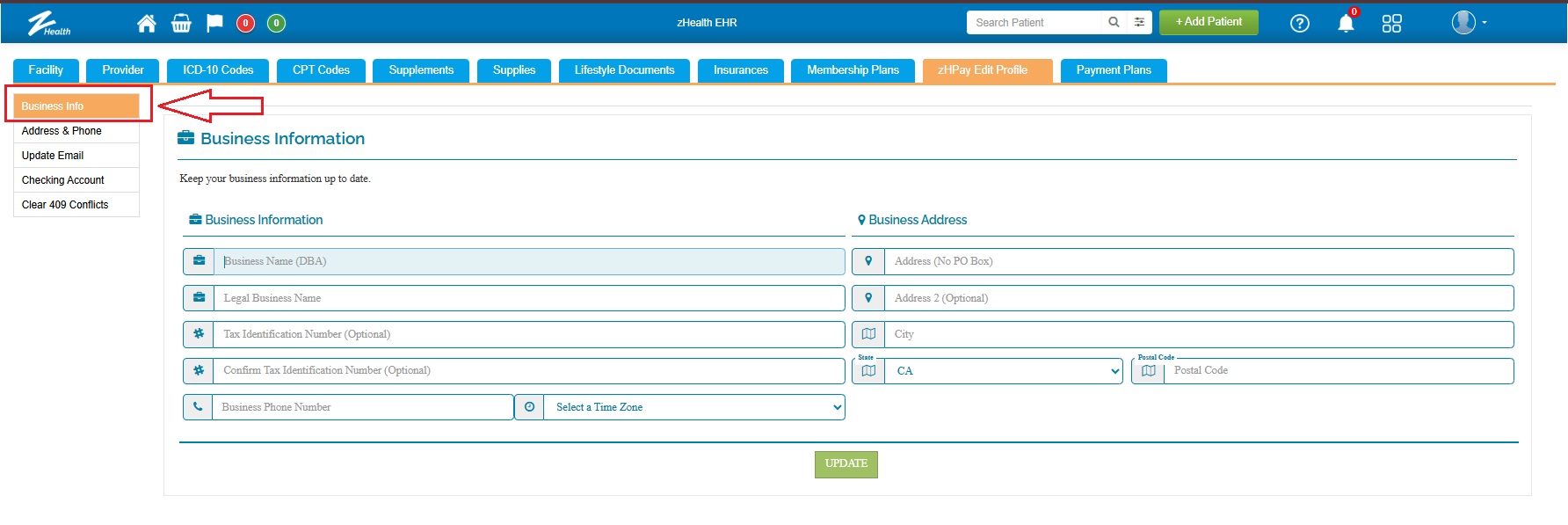Click the red counter badge in header
The width and height of the screenshot is (1568, 525).
246,24
